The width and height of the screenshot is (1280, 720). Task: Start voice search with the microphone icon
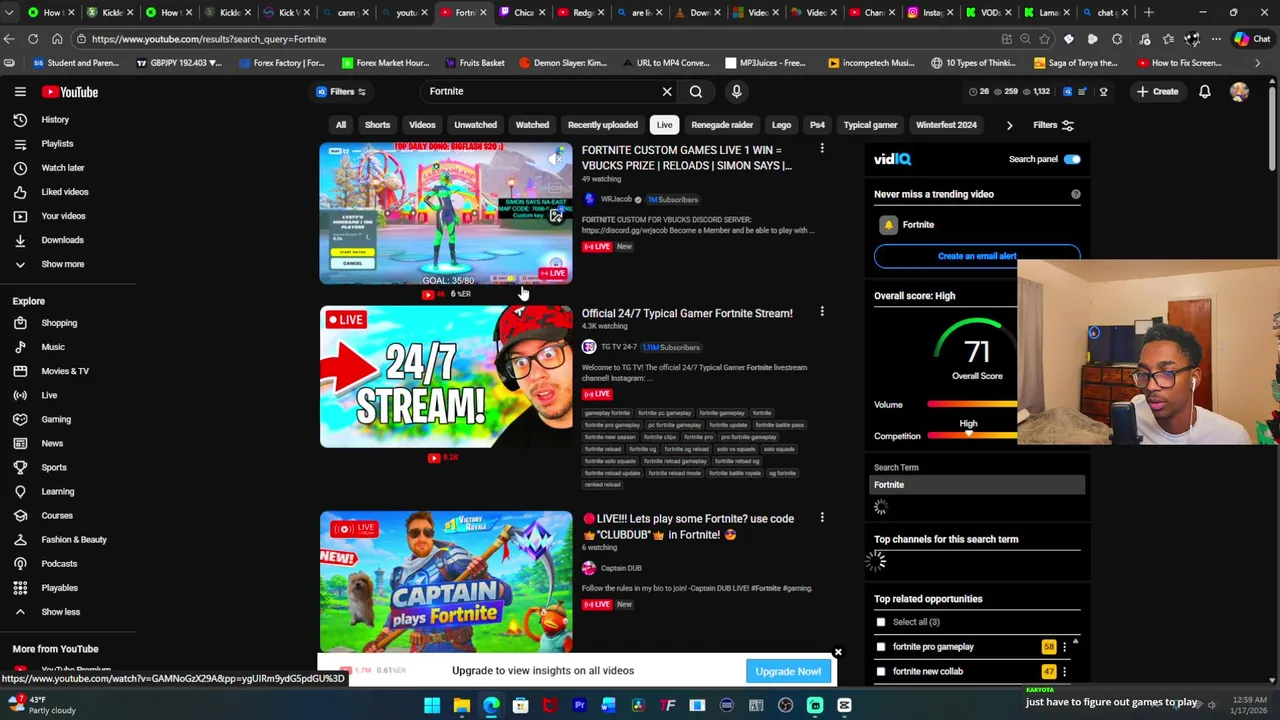(736, 92)
